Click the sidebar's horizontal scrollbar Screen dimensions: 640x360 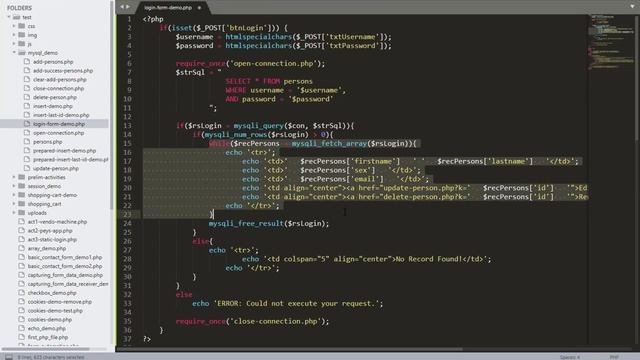click(45, 349)
